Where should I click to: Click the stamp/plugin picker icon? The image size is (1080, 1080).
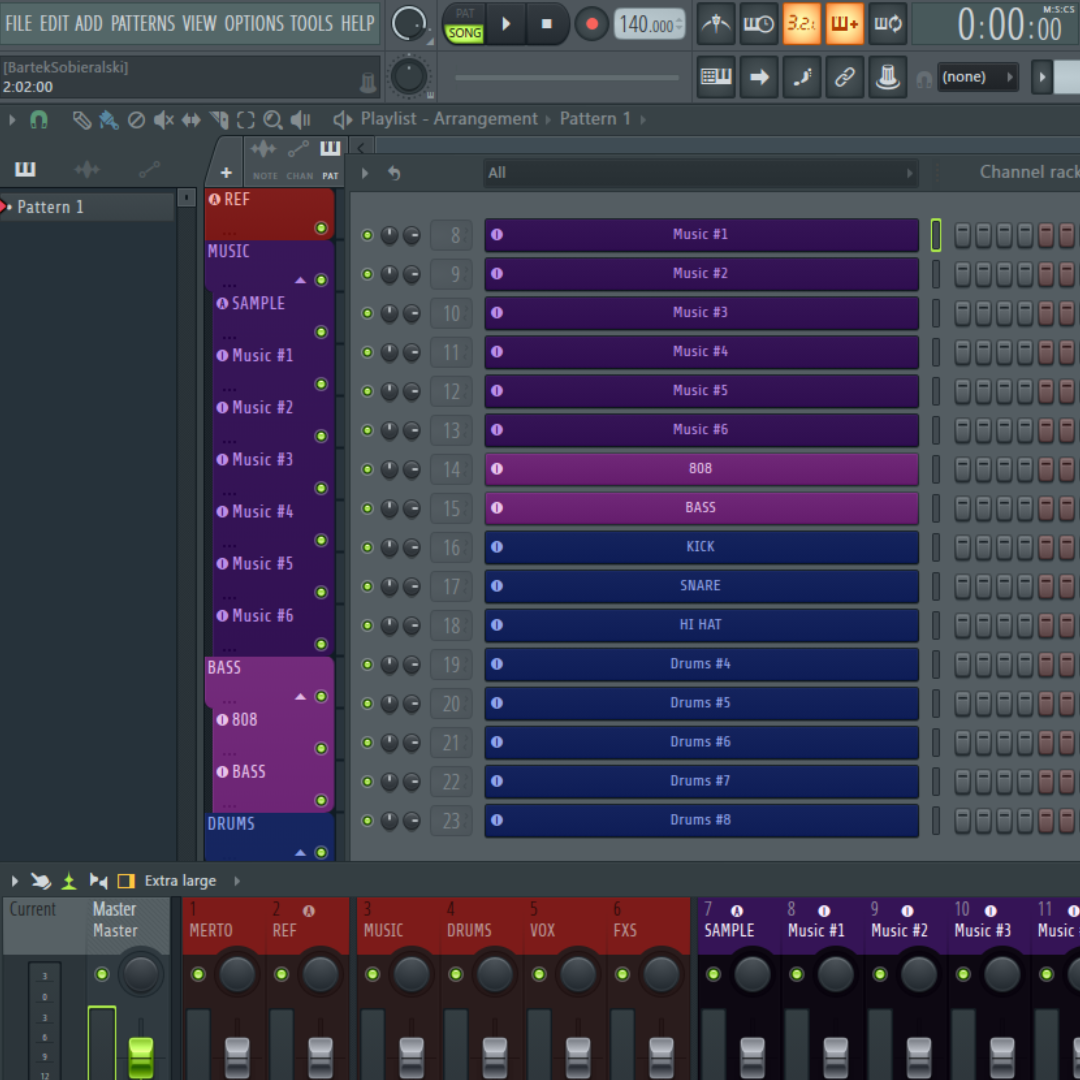point(887,76)
